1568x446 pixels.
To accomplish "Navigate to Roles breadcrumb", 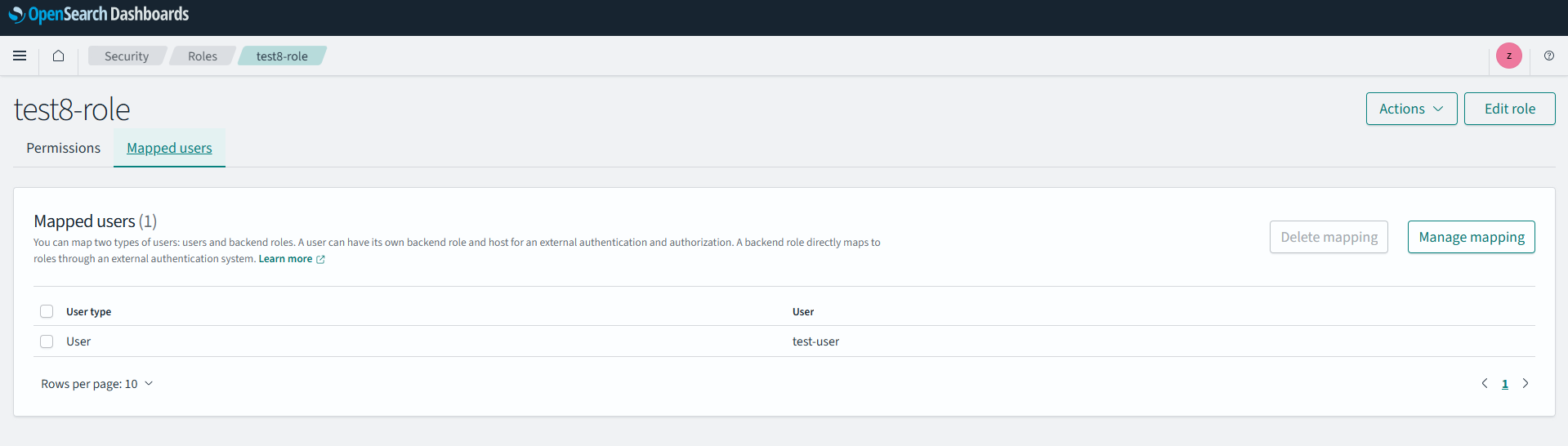I will (x=202, y=56).
